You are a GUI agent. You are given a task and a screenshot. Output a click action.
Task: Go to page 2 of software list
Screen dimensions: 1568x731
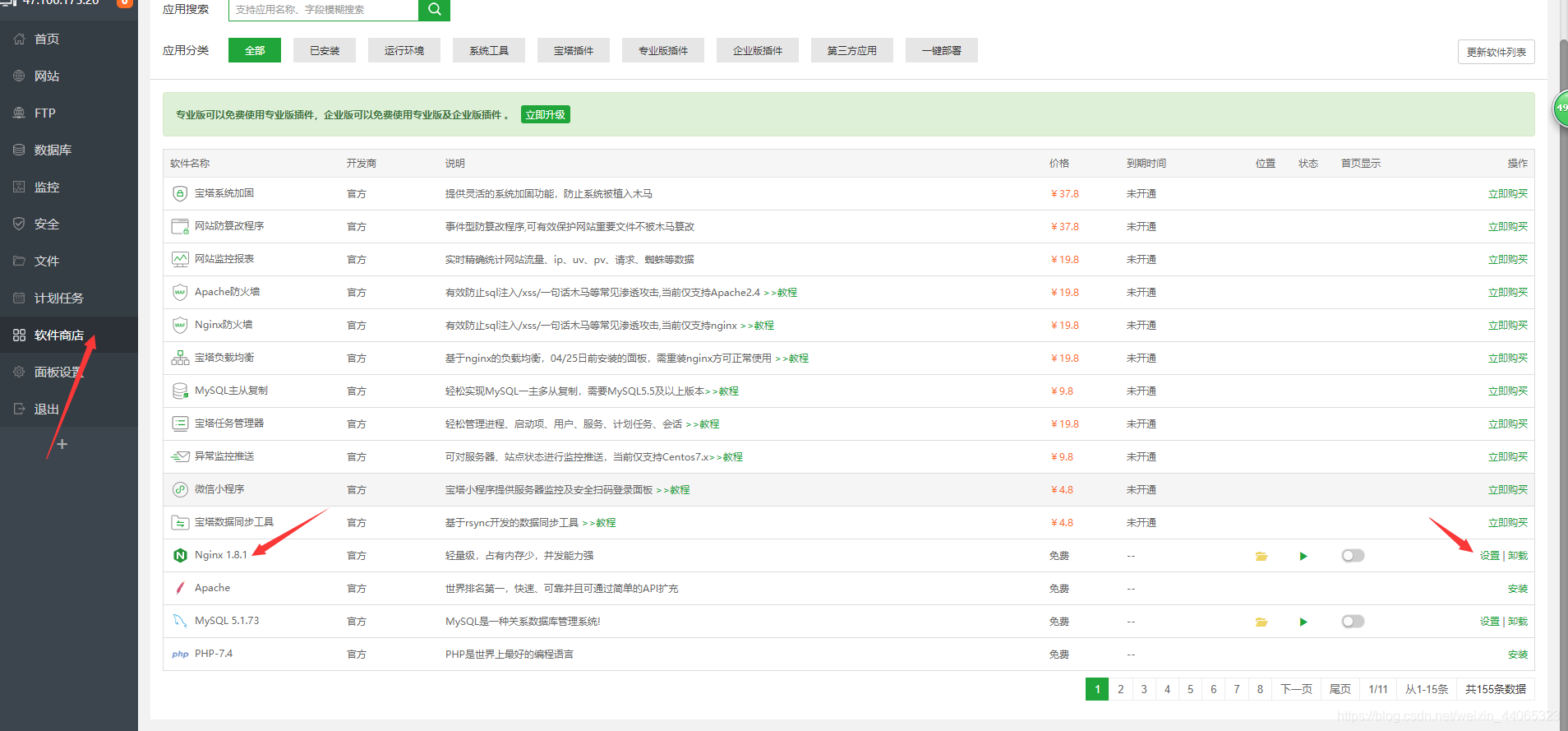click(1121, 689)
